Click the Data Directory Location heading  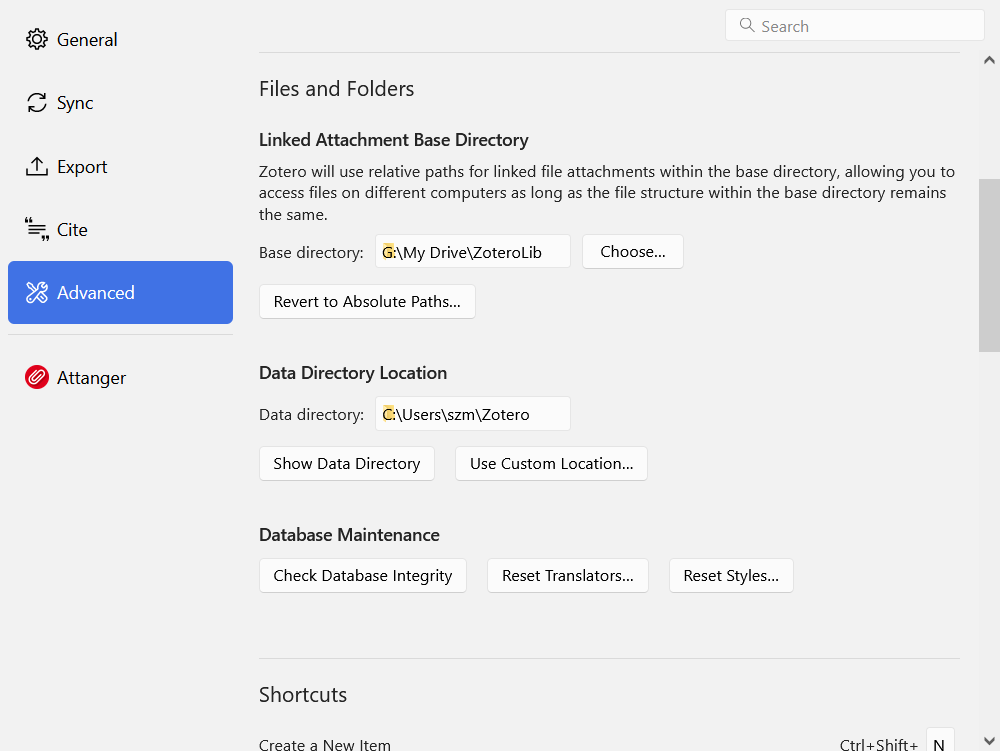(353, 373)
